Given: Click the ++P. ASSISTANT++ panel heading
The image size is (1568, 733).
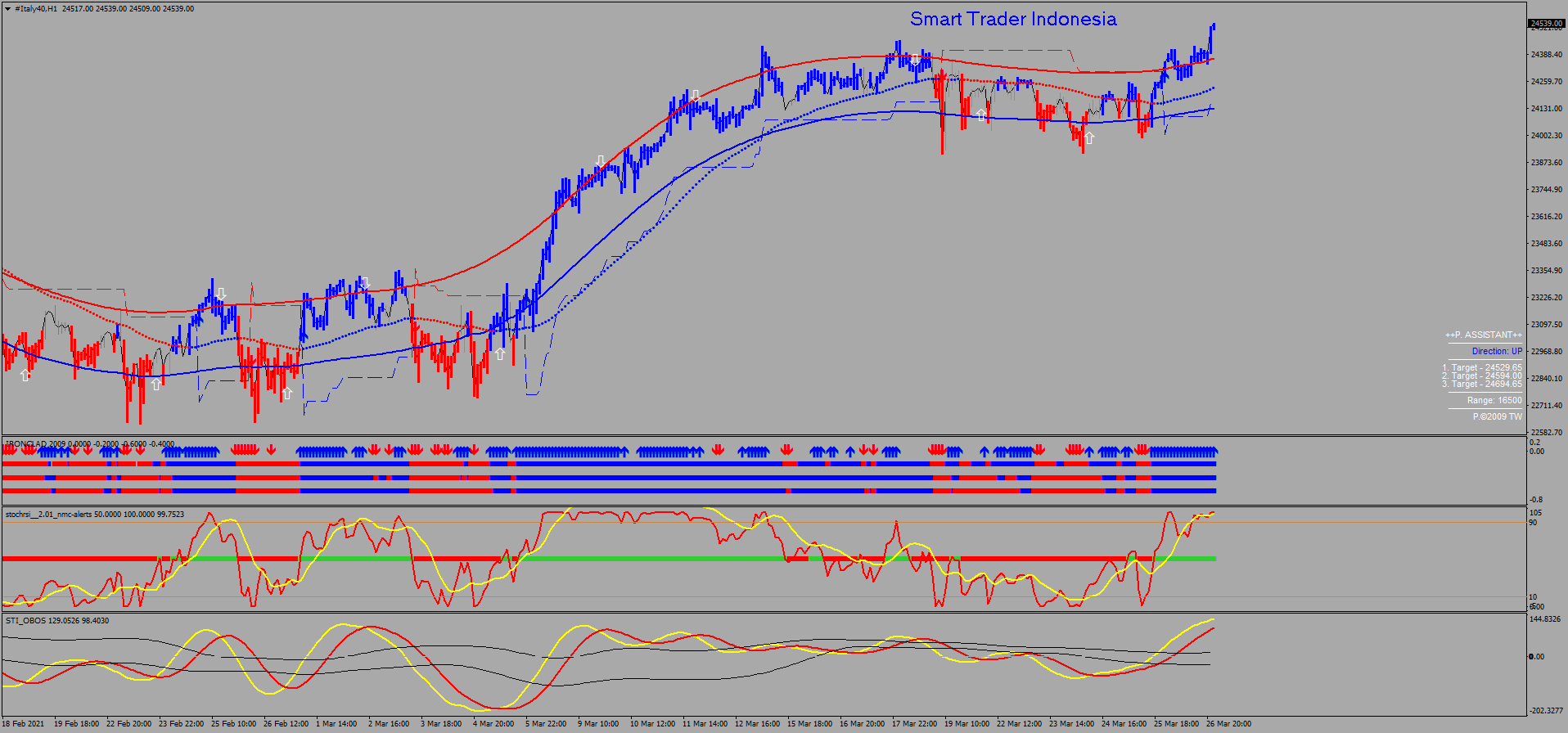Looking at the screenshot, I should coord(1483,335).
